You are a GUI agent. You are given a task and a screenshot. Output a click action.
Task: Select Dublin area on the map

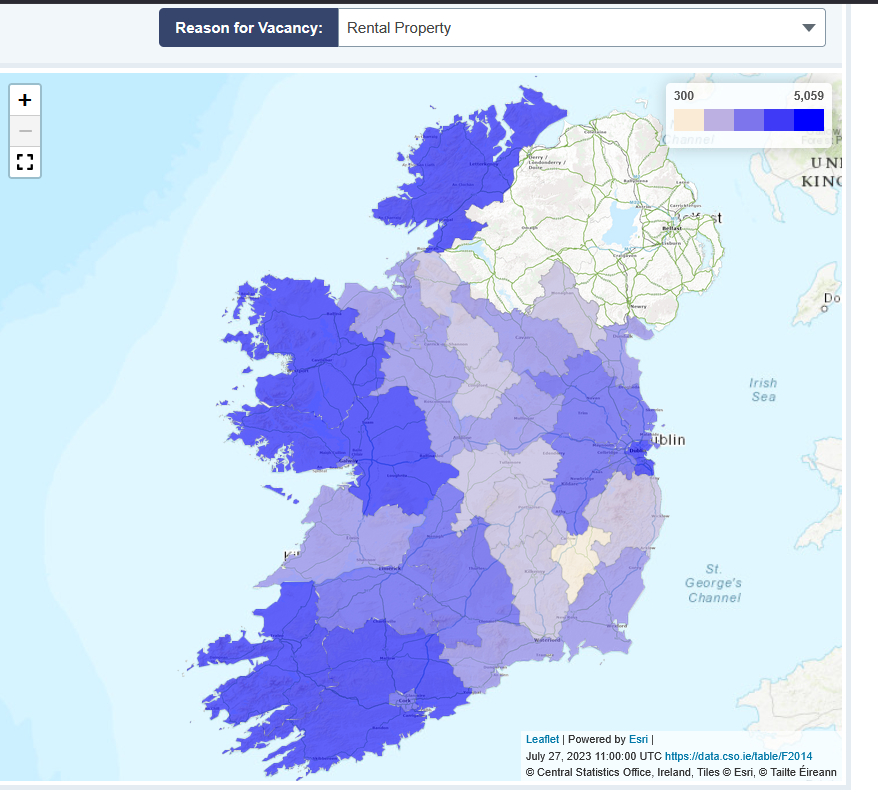(638, 455)
